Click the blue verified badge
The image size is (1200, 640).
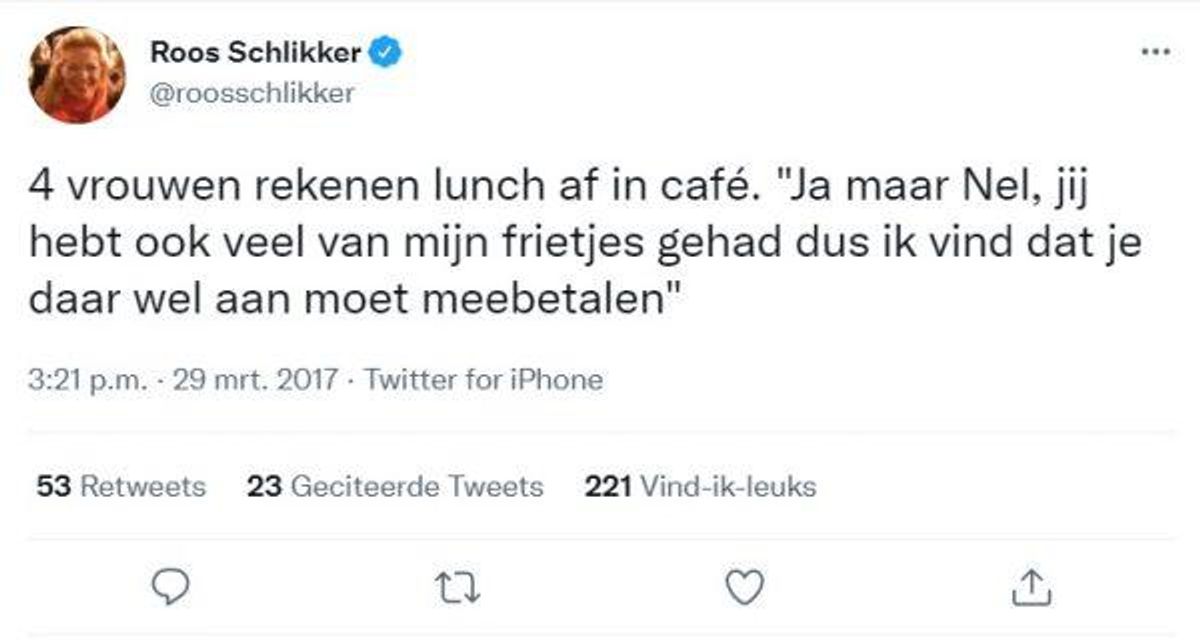tap(386, 54)
